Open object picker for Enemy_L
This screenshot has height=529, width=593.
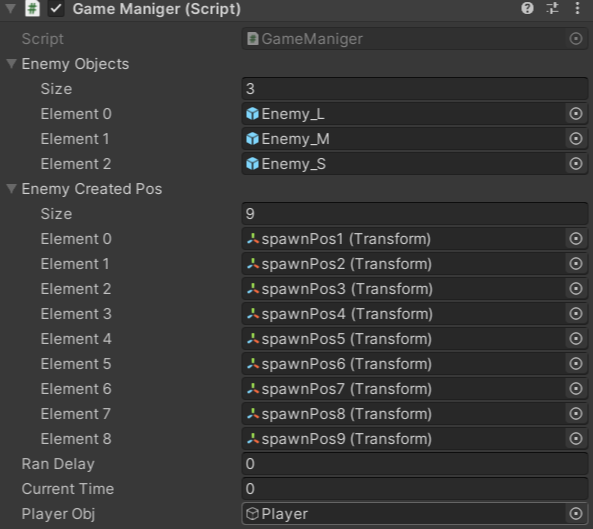coord(576,113)
